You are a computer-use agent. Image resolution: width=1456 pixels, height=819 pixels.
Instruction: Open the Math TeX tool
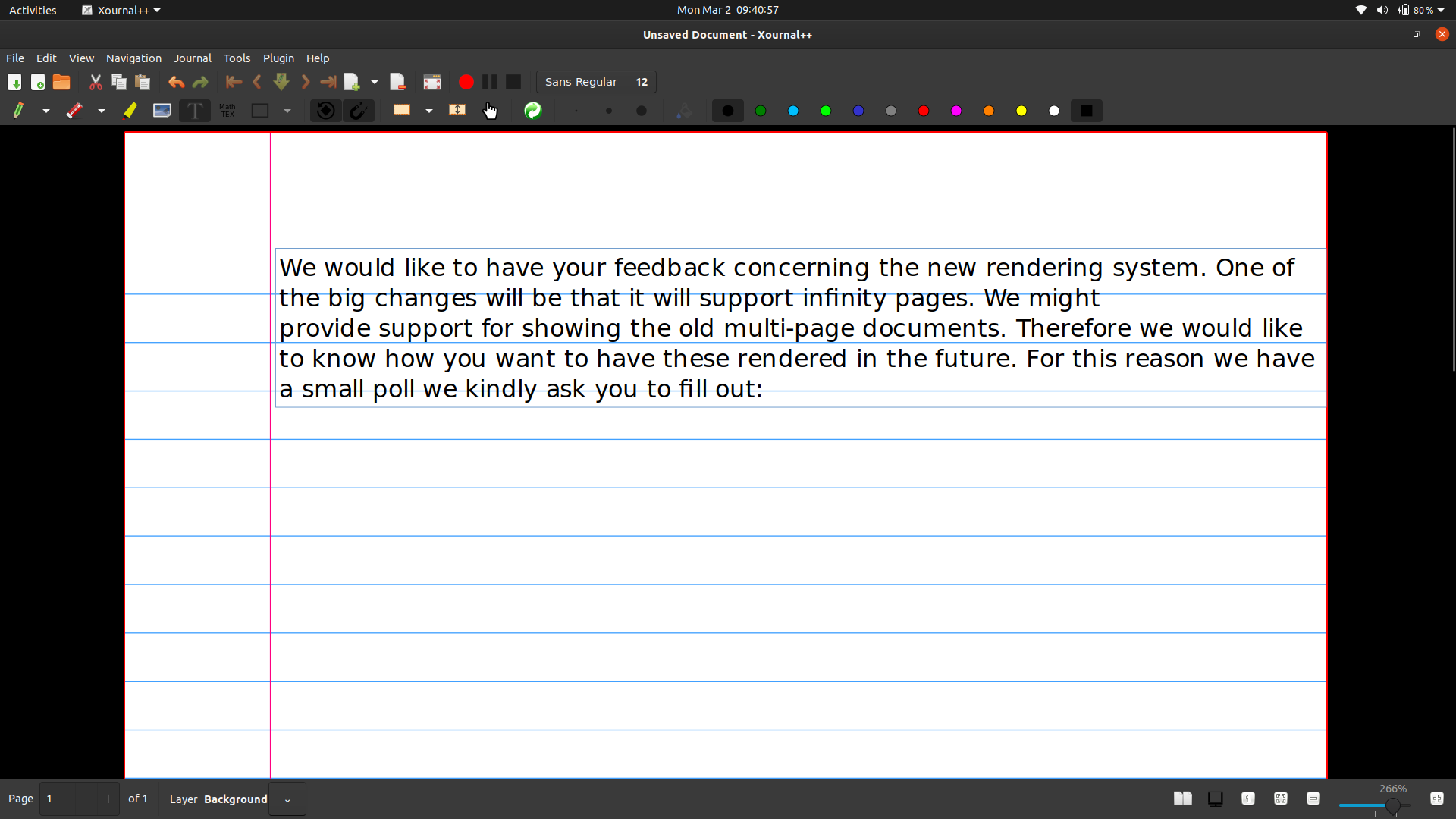(227, 111)
